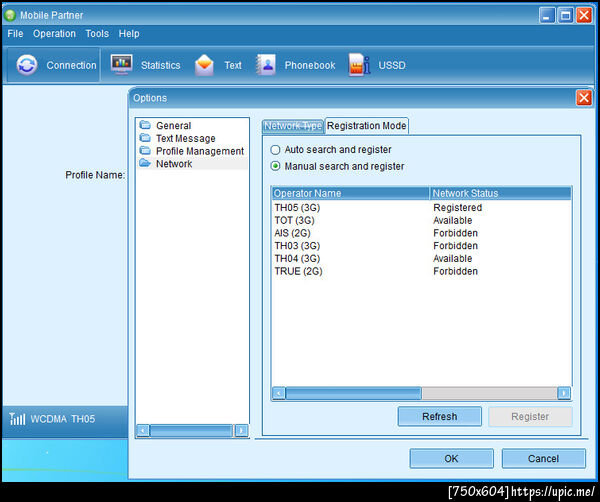Select the TH03 (3G) operator row
Viewport: 600px width, 502px height.
[422, 245]
